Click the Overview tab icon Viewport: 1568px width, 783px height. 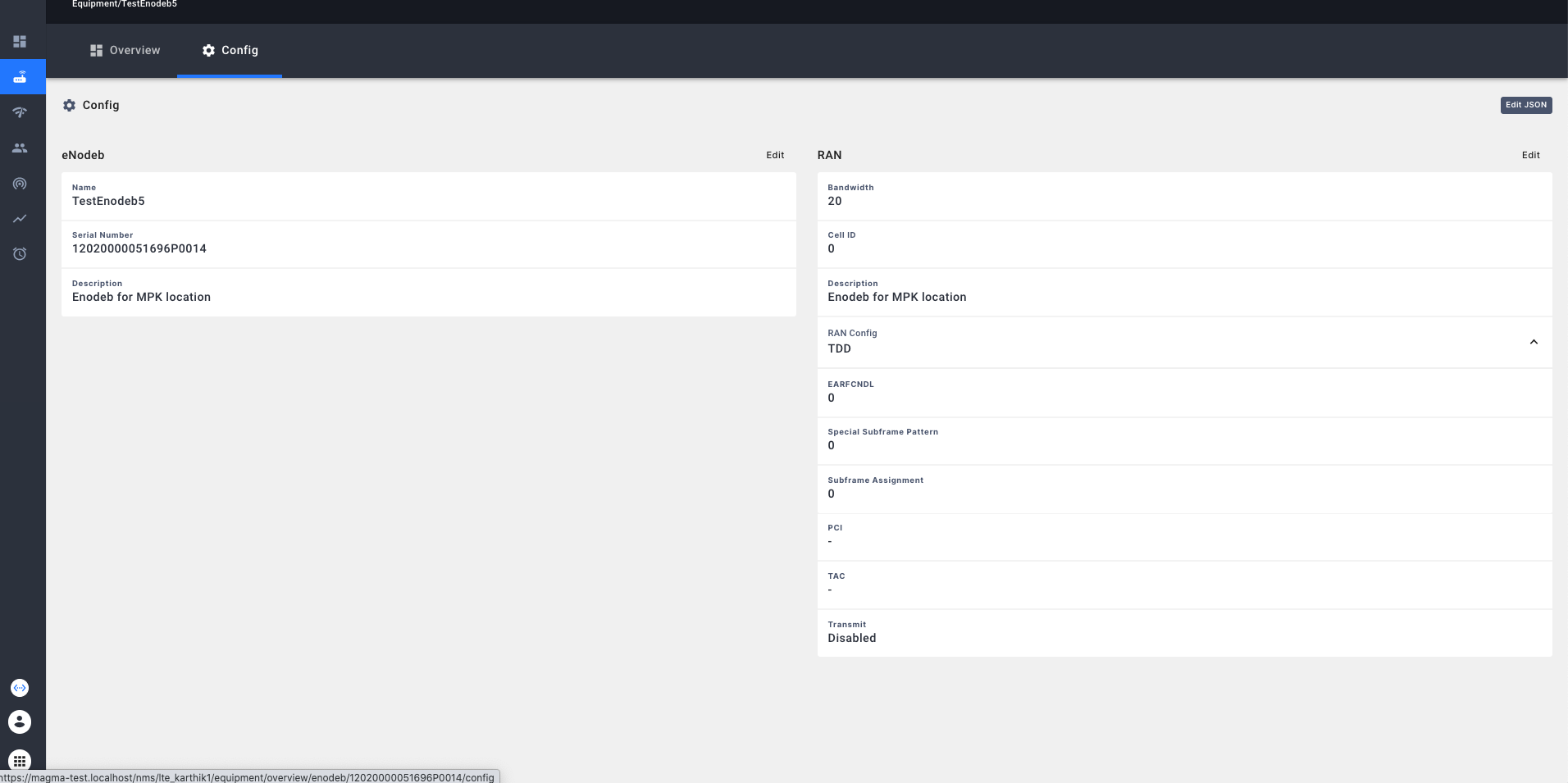pyautogui.click(x=95, y=50)
